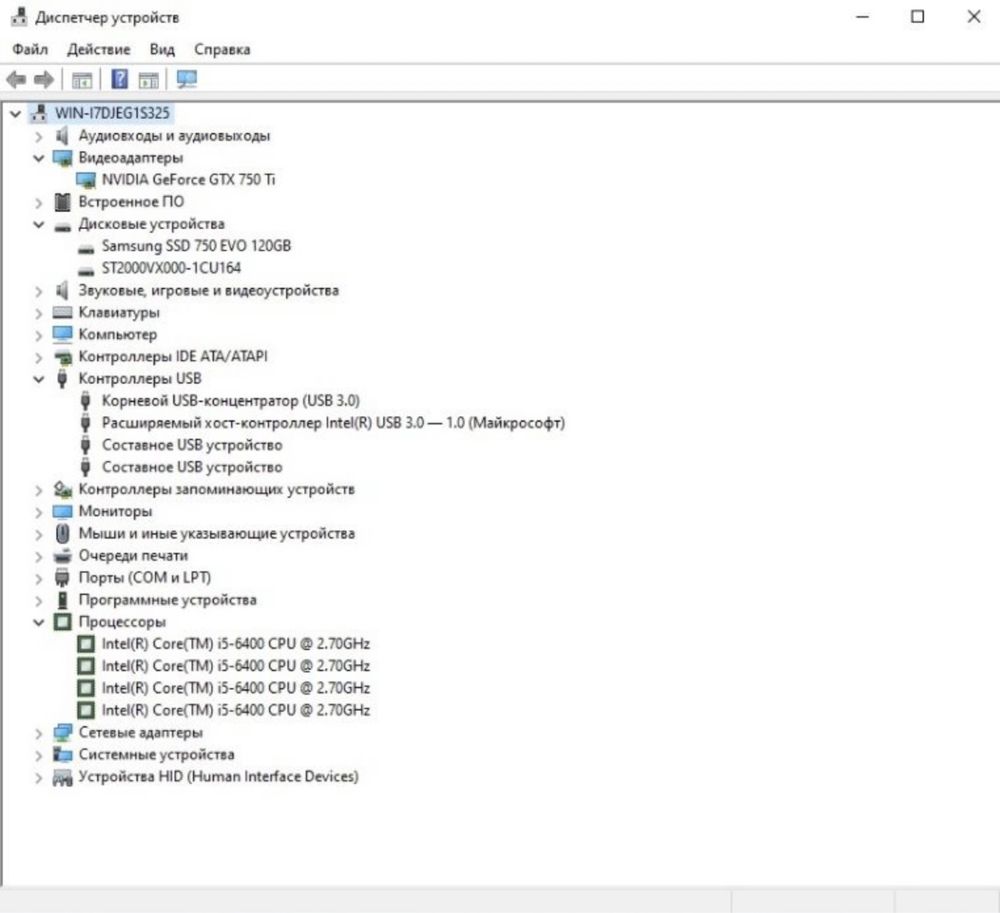Select the Мониторы category label
This screenshot has width=1000, height=913.
point(115,511)
